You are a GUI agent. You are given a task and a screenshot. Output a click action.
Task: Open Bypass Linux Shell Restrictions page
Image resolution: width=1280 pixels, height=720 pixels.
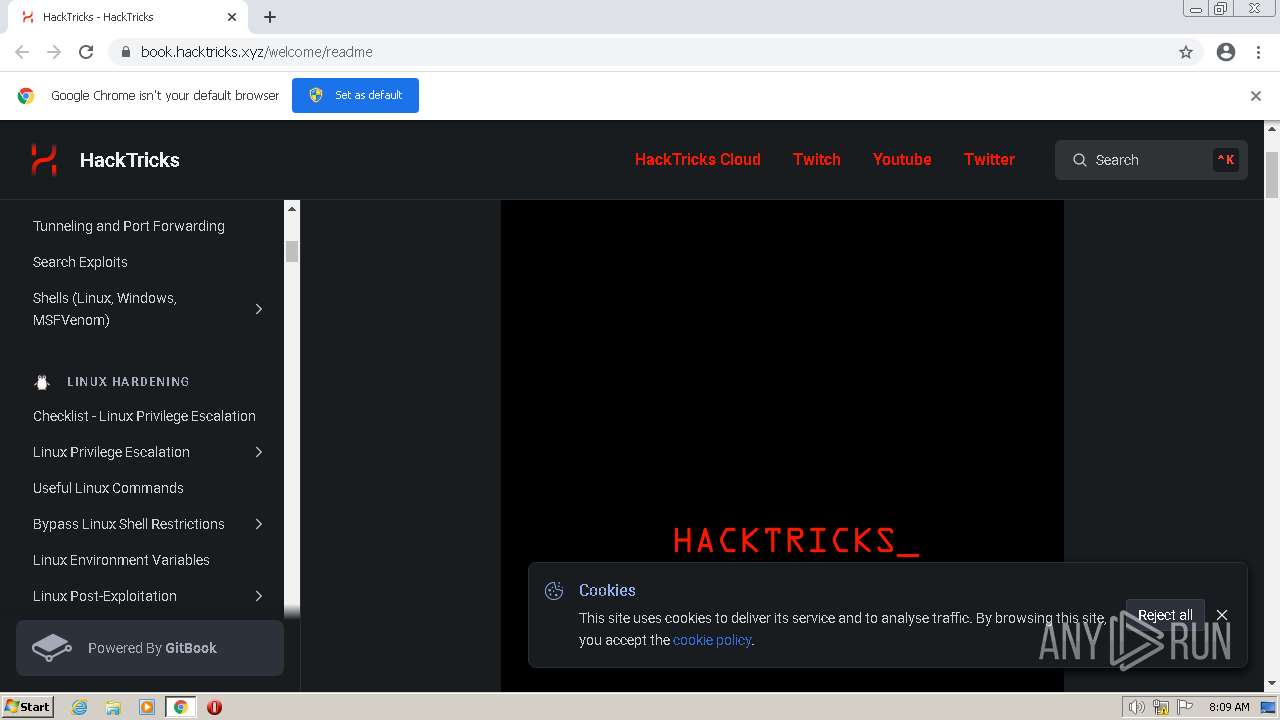coord(129,524)
